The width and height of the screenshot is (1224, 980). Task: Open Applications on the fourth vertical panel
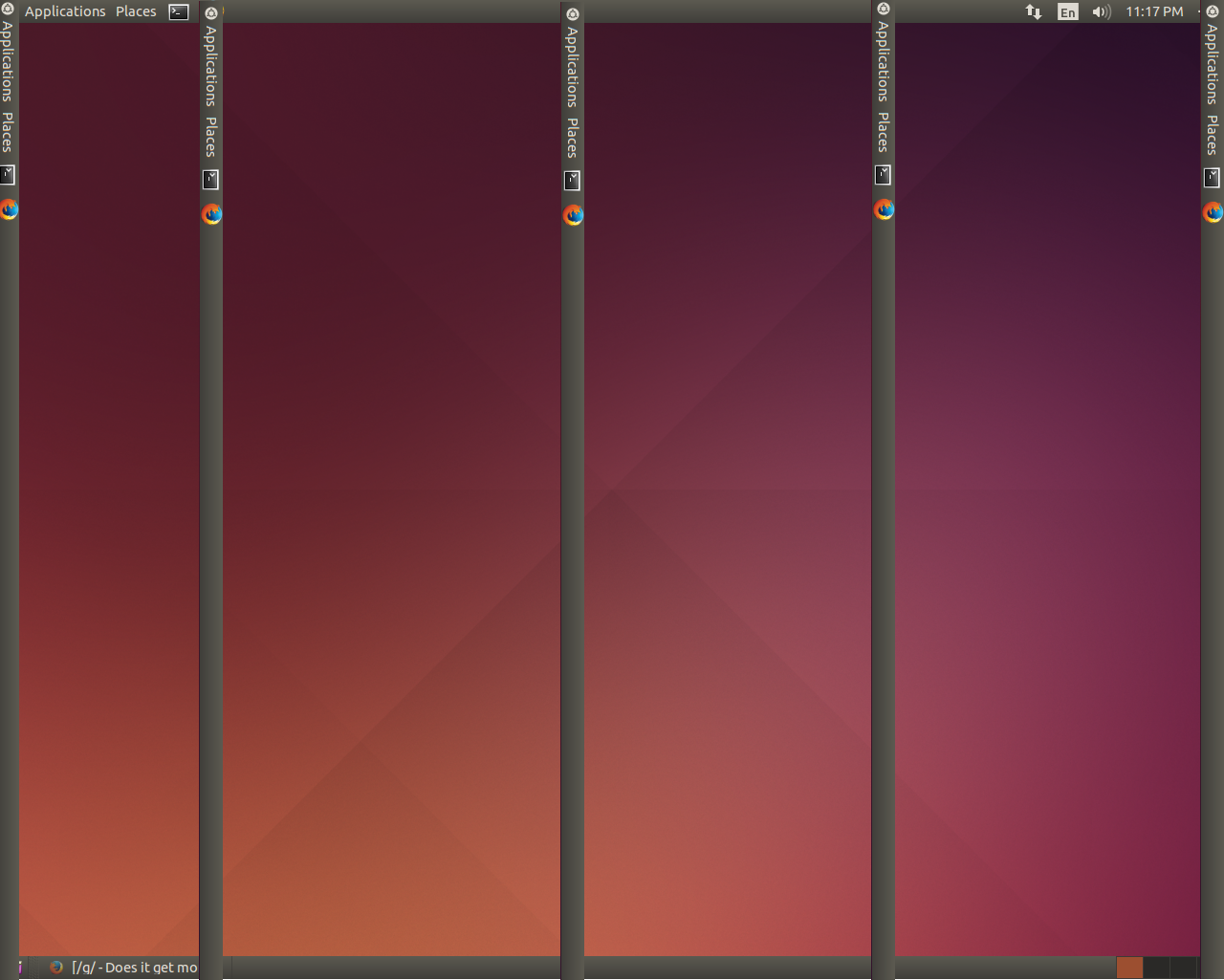[x=884, y=61]
